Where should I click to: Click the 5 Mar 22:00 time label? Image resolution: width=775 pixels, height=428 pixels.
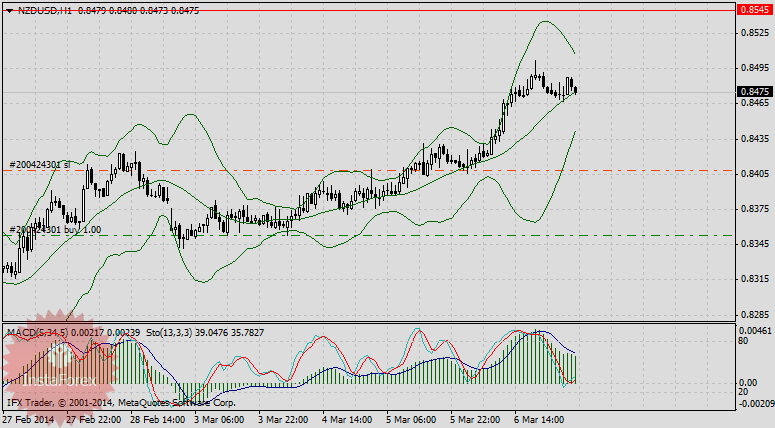click(476, 421)
